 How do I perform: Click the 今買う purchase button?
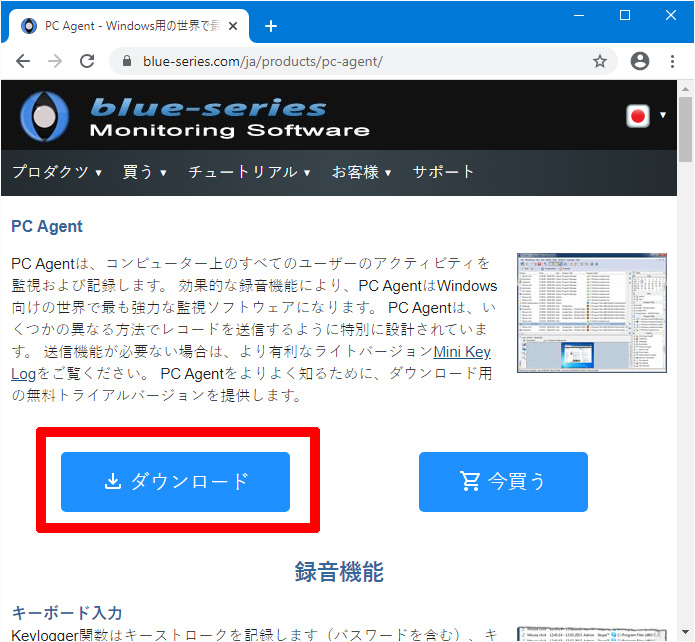click(503, 482)
